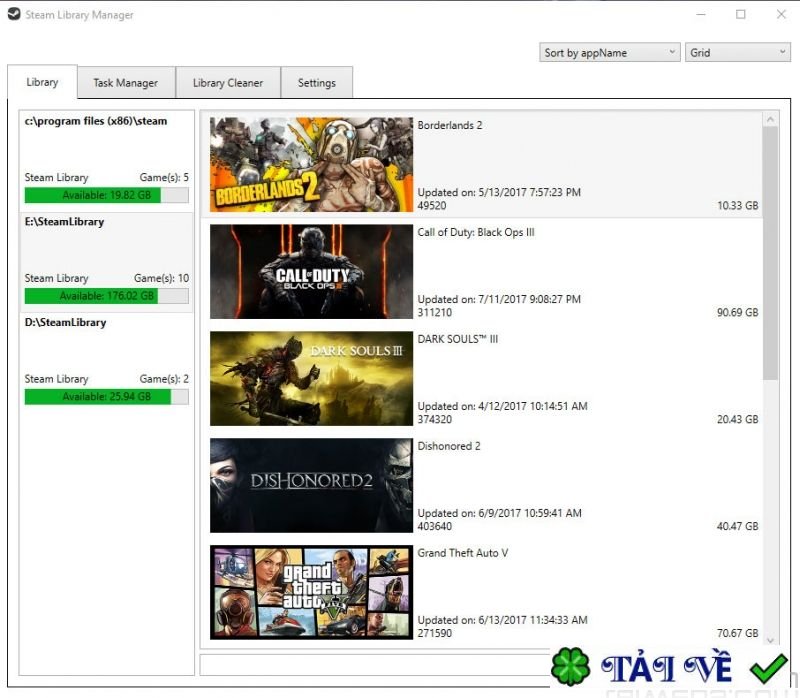Image resolution: width=800 pixels, height=698 pixels.
Task: Select the Call of Duty Black Ops III cover
Action: click(311, 272)
